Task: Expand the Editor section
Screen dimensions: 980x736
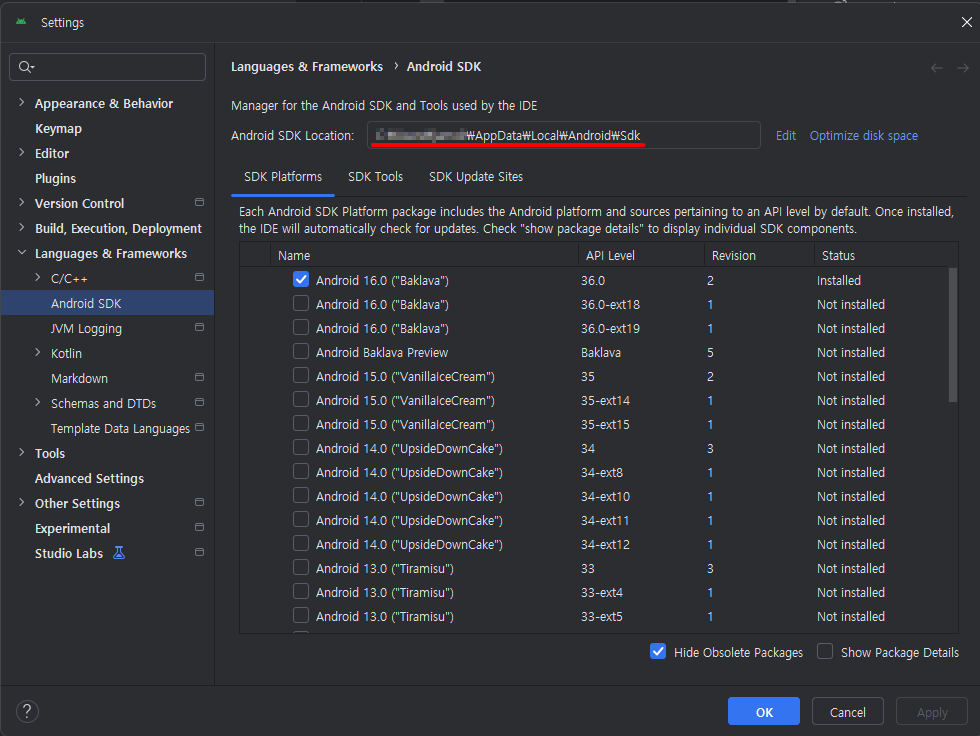Action: point(22,152)
